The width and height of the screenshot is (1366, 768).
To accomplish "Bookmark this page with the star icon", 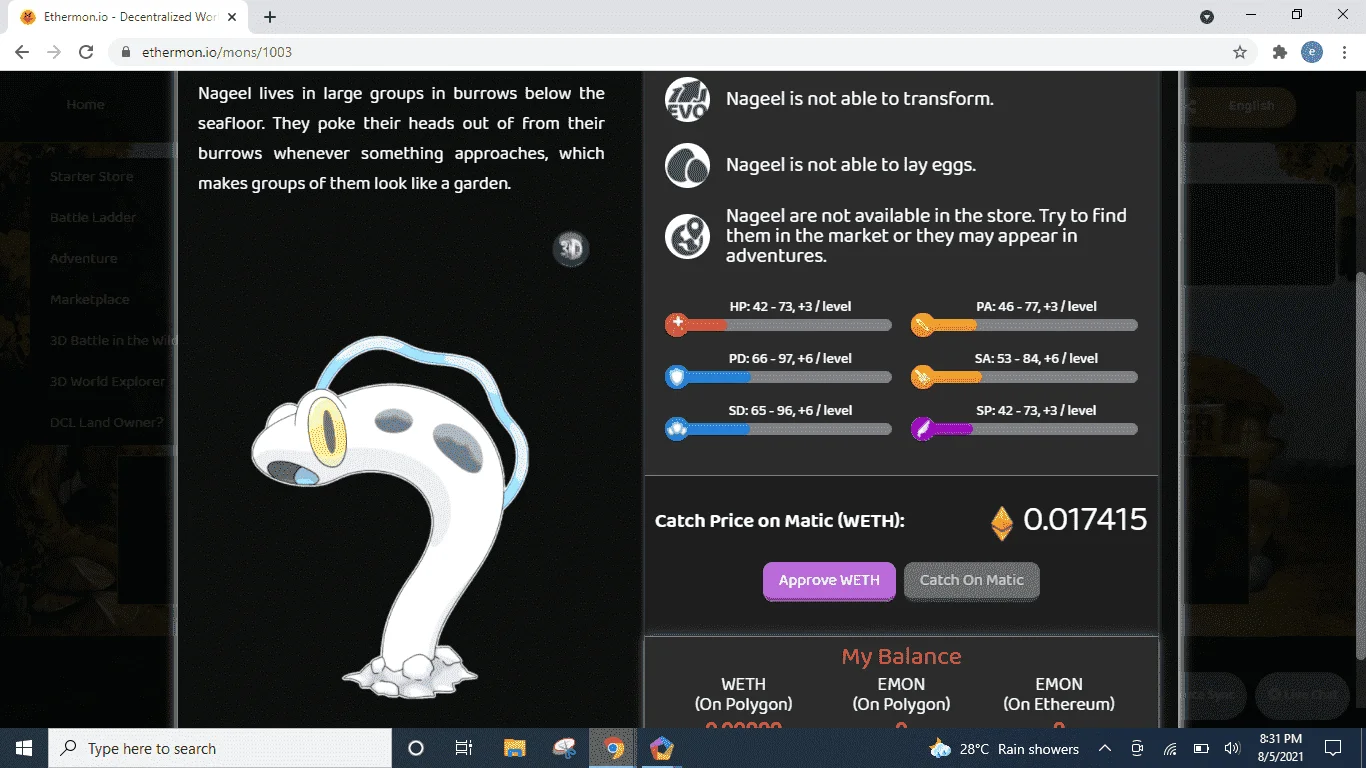I will tap(1240, 52).
